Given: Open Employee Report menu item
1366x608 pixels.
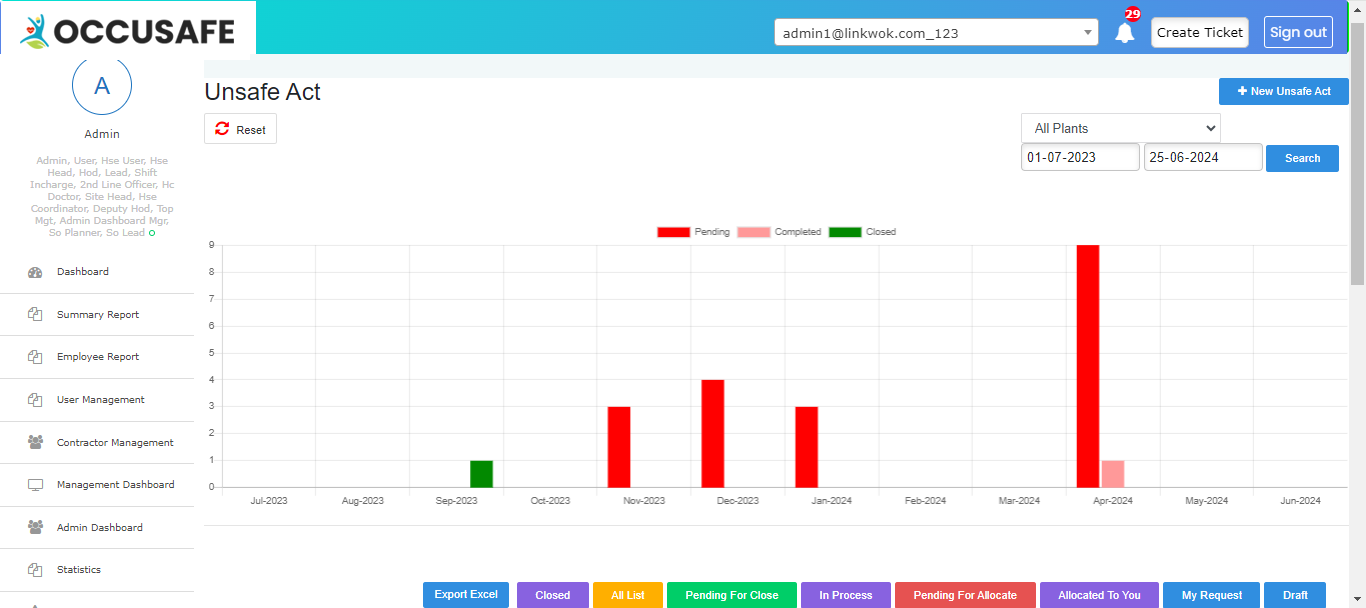Looking at the screenshot, I should tap(97, 357).
